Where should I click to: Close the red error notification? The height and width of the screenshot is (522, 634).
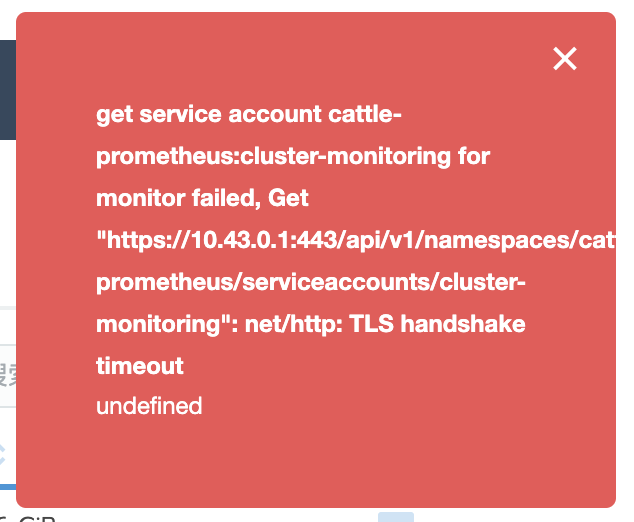click(565, 59)
